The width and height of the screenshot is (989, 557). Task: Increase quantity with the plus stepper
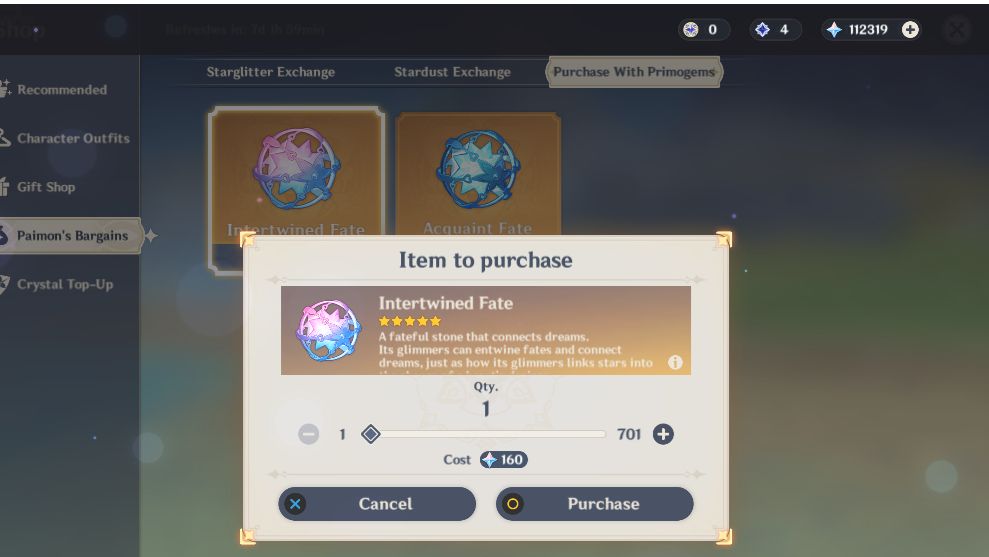(663, 434)
